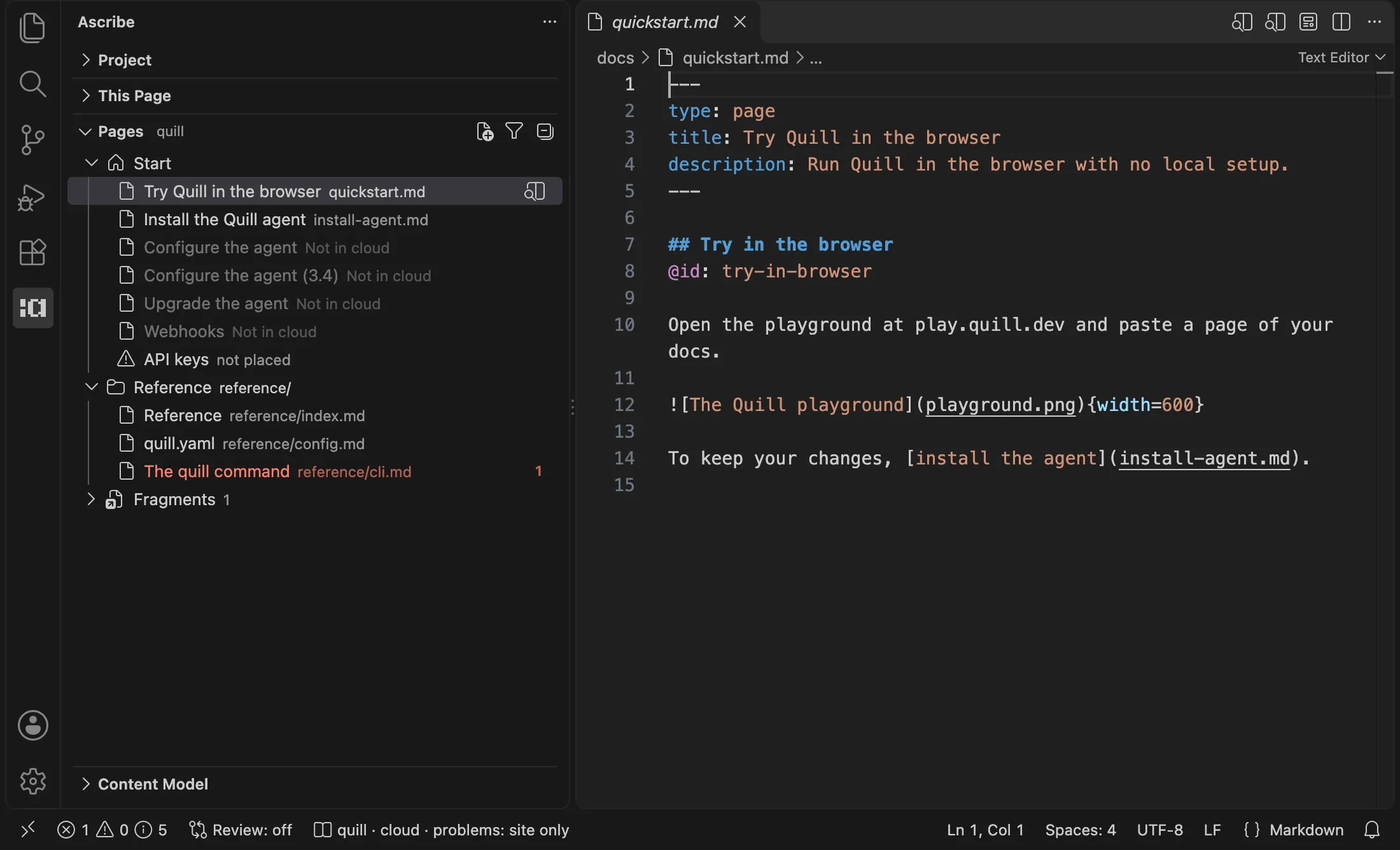Collapse the Pages section

click(85, 131)
